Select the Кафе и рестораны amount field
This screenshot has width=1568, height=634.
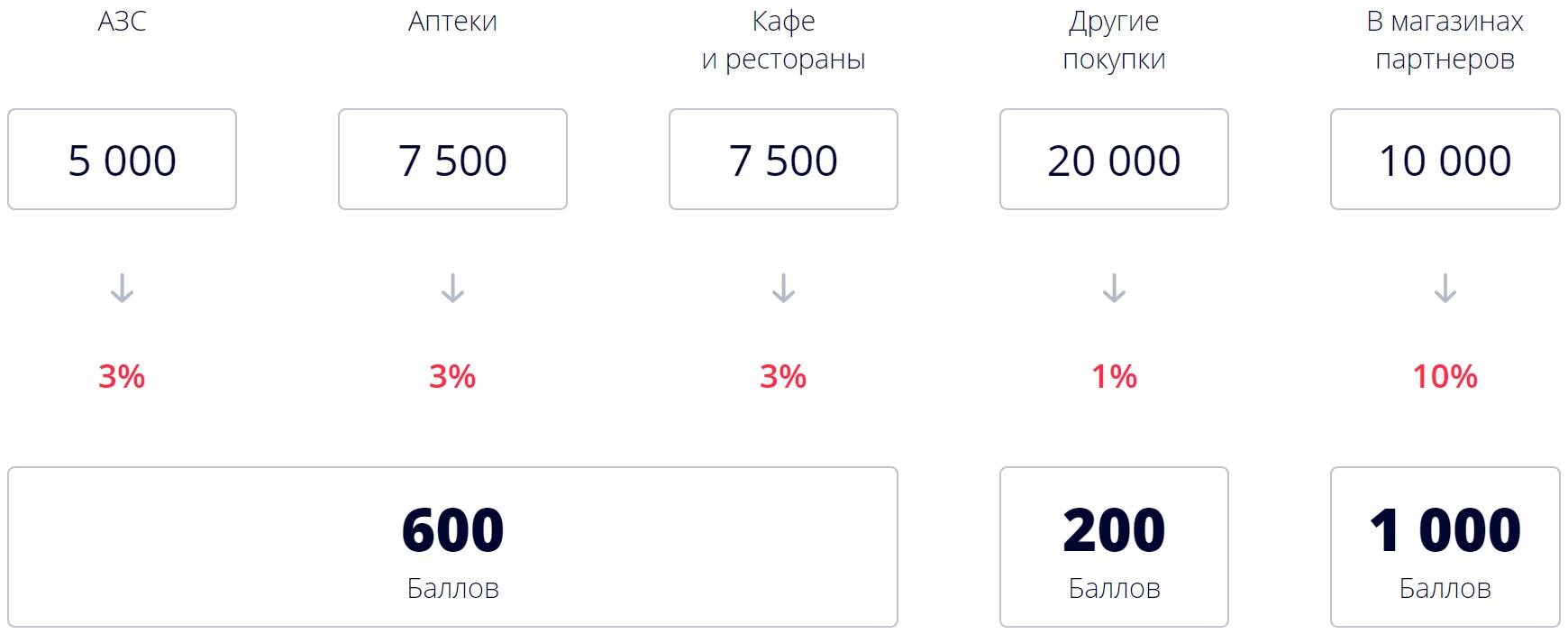pyautogui.click(x=783, y=160)
